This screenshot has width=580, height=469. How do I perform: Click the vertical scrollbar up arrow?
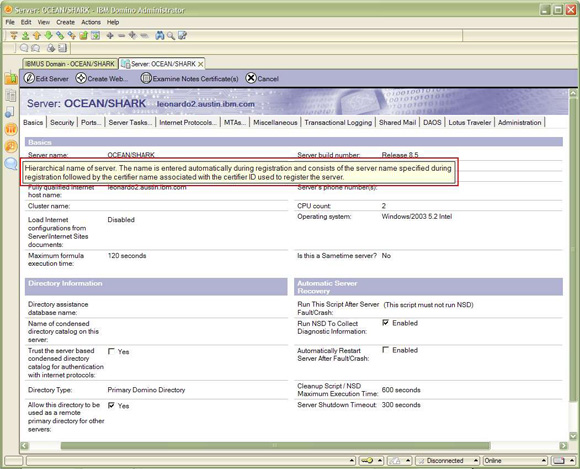coord(573,92)
